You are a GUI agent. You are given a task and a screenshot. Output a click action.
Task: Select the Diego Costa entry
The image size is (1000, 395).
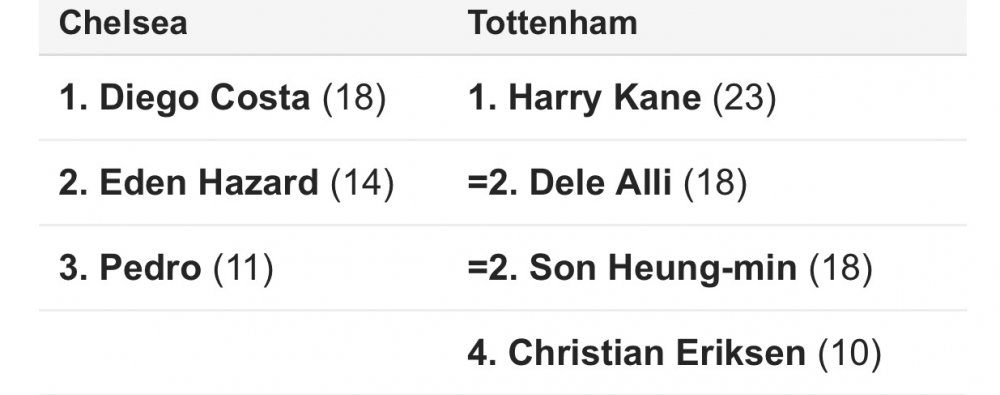pos(223,98)
